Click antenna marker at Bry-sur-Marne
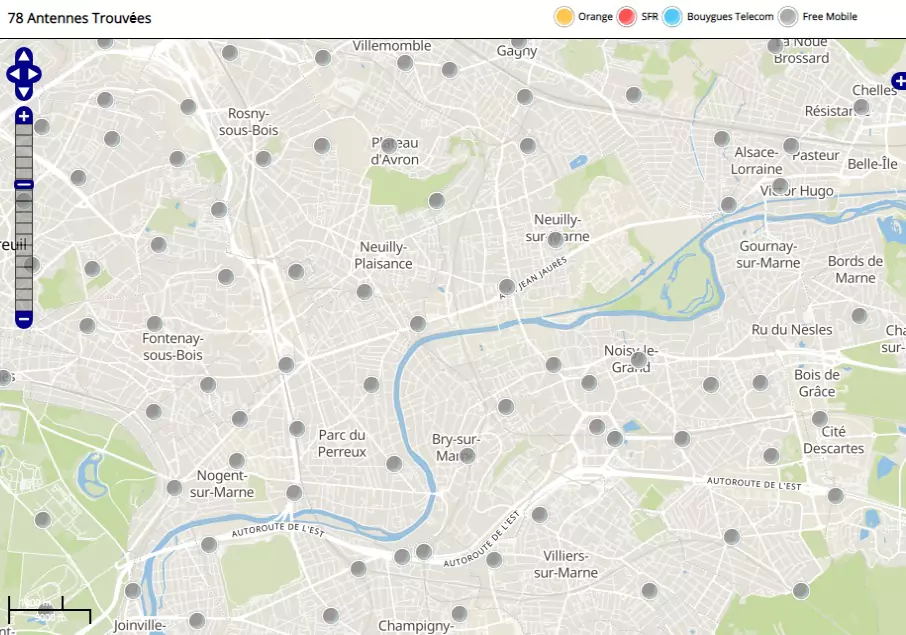Screen dimensions: 906x635 tap(467, 455)
